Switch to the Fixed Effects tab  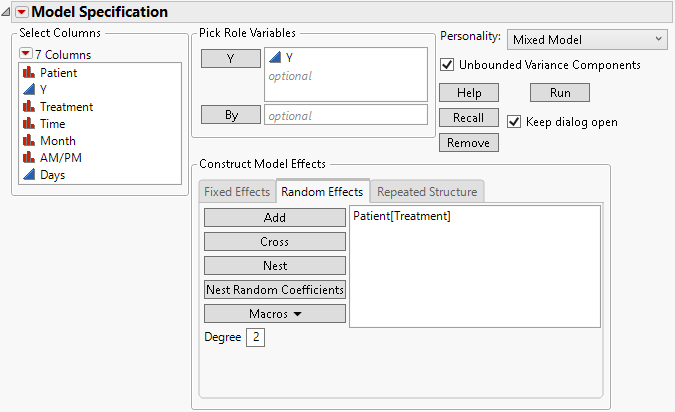point(237,192)
